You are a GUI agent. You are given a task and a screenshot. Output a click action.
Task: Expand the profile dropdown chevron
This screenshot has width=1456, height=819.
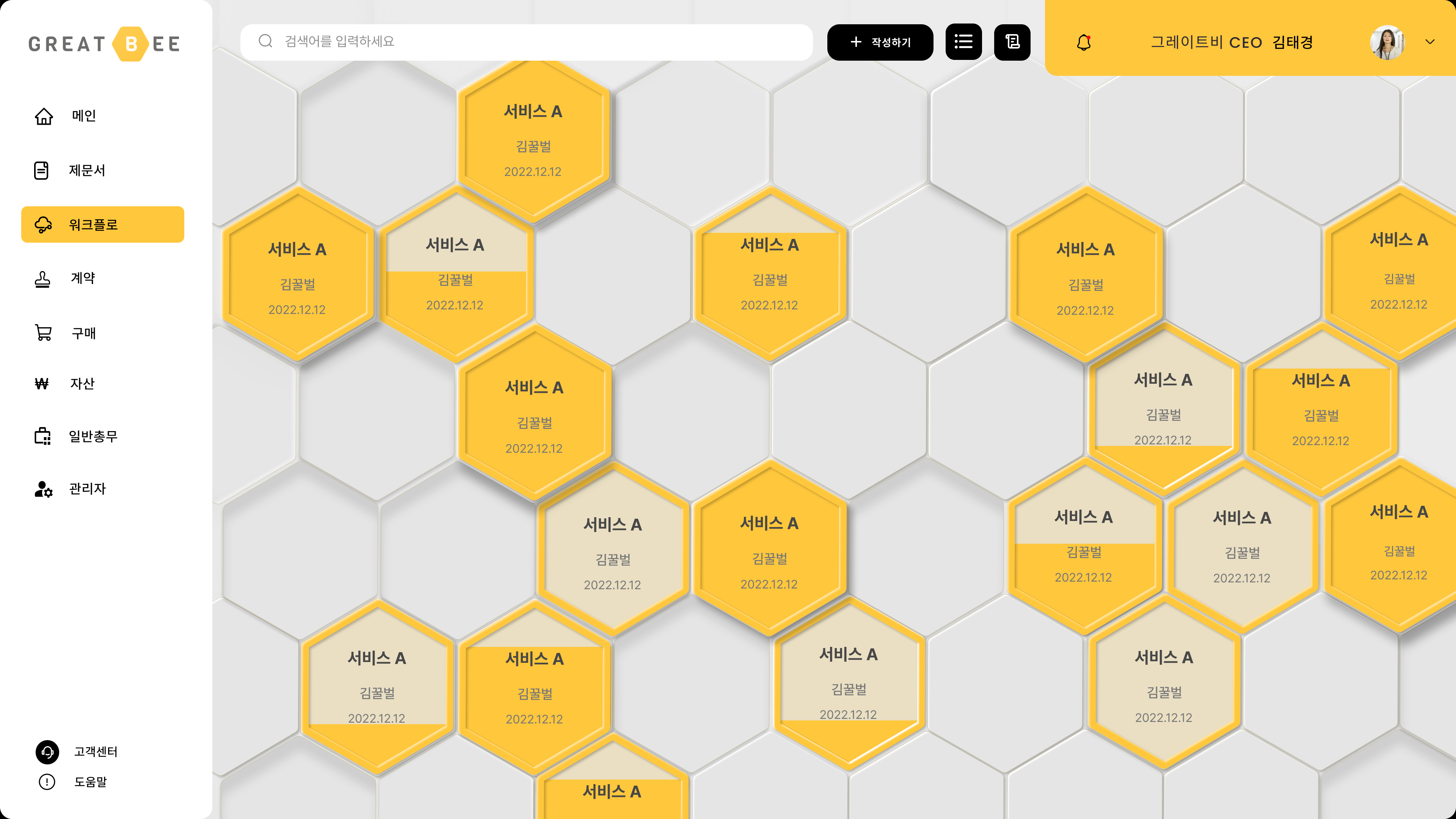[x=1430, y=42]
